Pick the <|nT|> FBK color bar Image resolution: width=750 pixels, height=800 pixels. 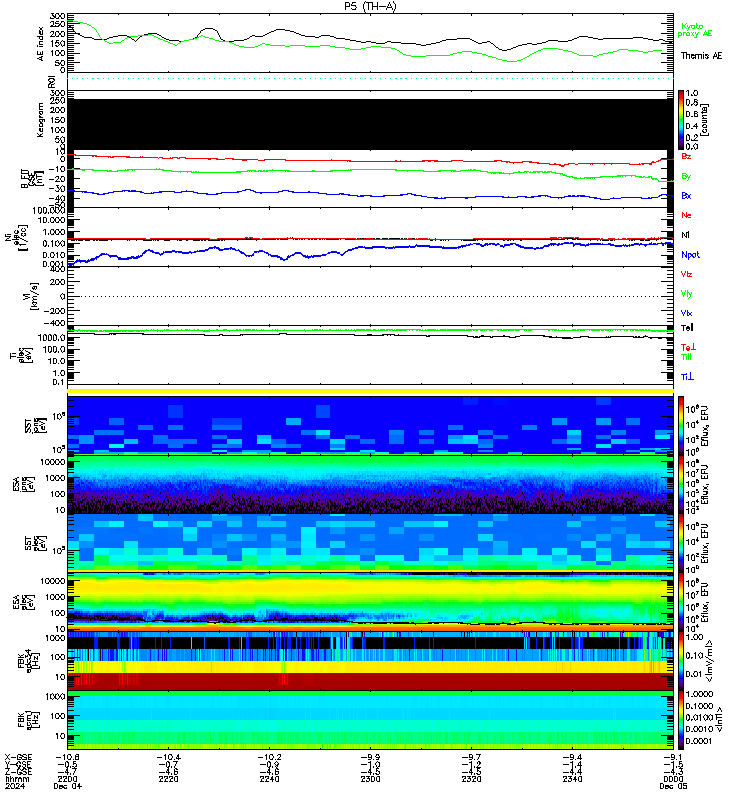coord(681,720)
